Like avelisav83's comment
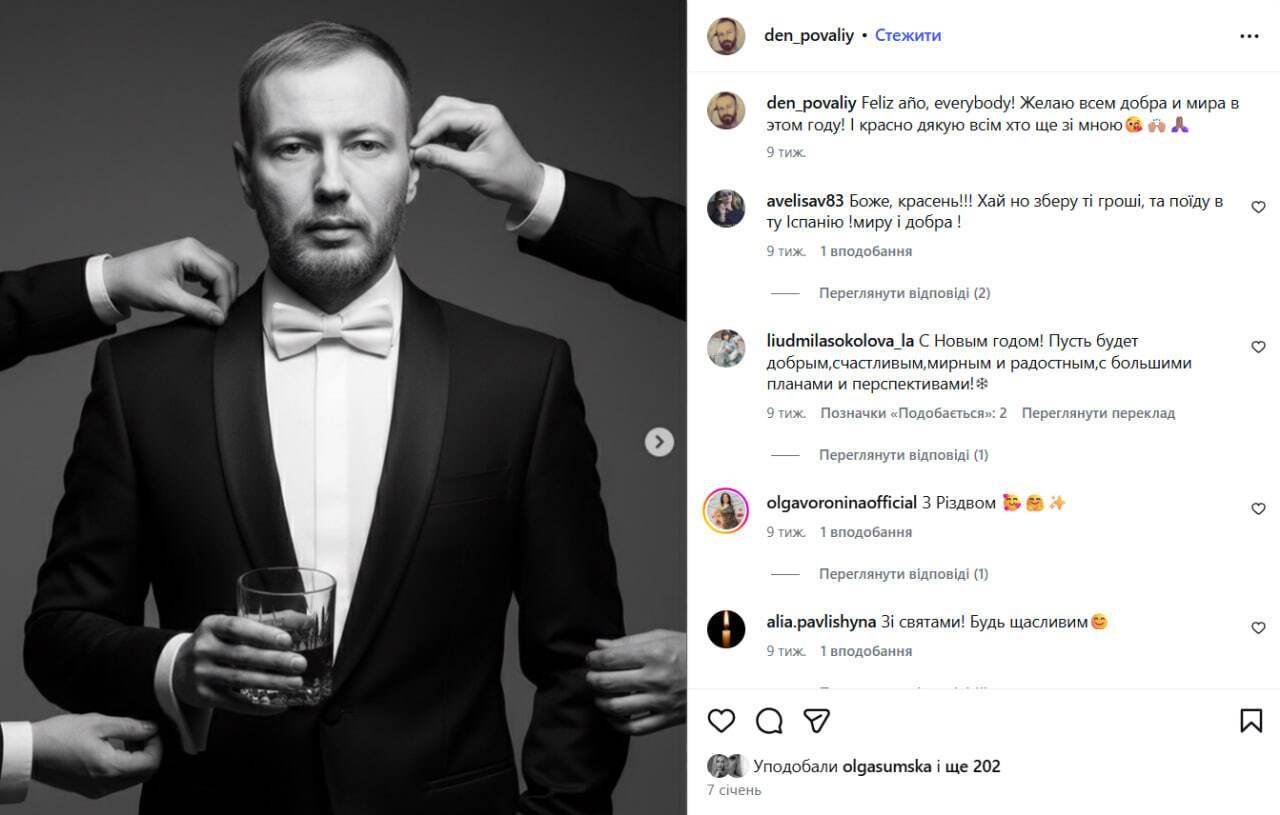This screenshot has width=1280, height=815. point(1258,207)
